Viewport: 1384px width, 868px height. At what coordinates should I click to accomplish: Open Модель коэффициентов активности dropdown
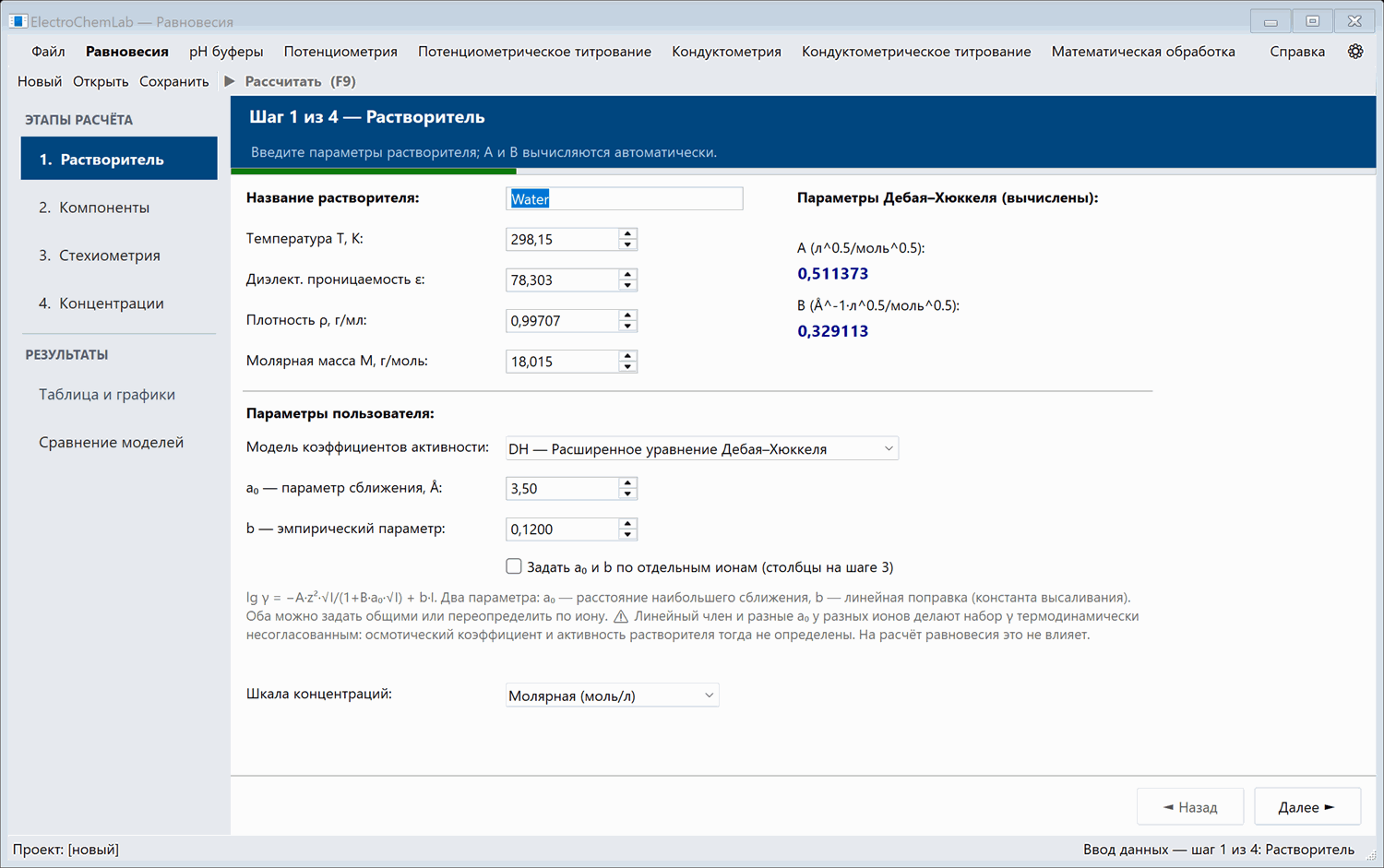[x=702, y=448]
